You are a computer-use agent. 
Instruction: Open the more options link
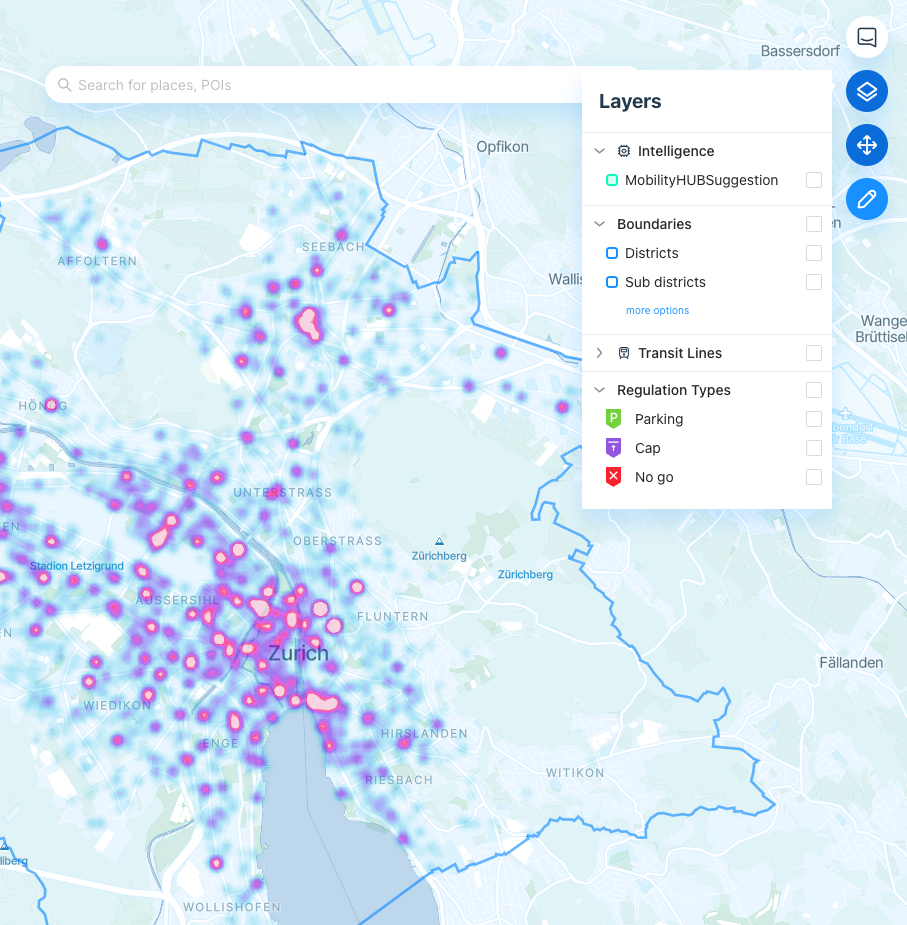(x=657, y=310)
